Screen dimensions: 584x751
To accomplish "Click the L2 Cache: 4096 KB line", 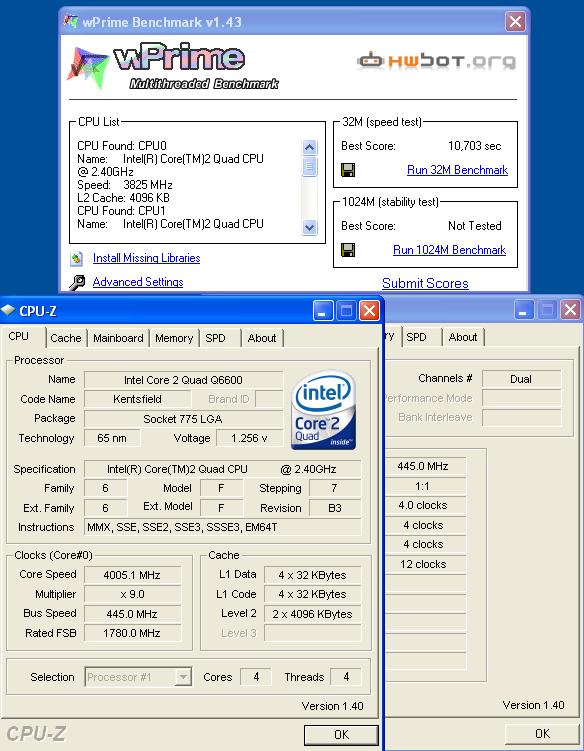I will (123, 198).
